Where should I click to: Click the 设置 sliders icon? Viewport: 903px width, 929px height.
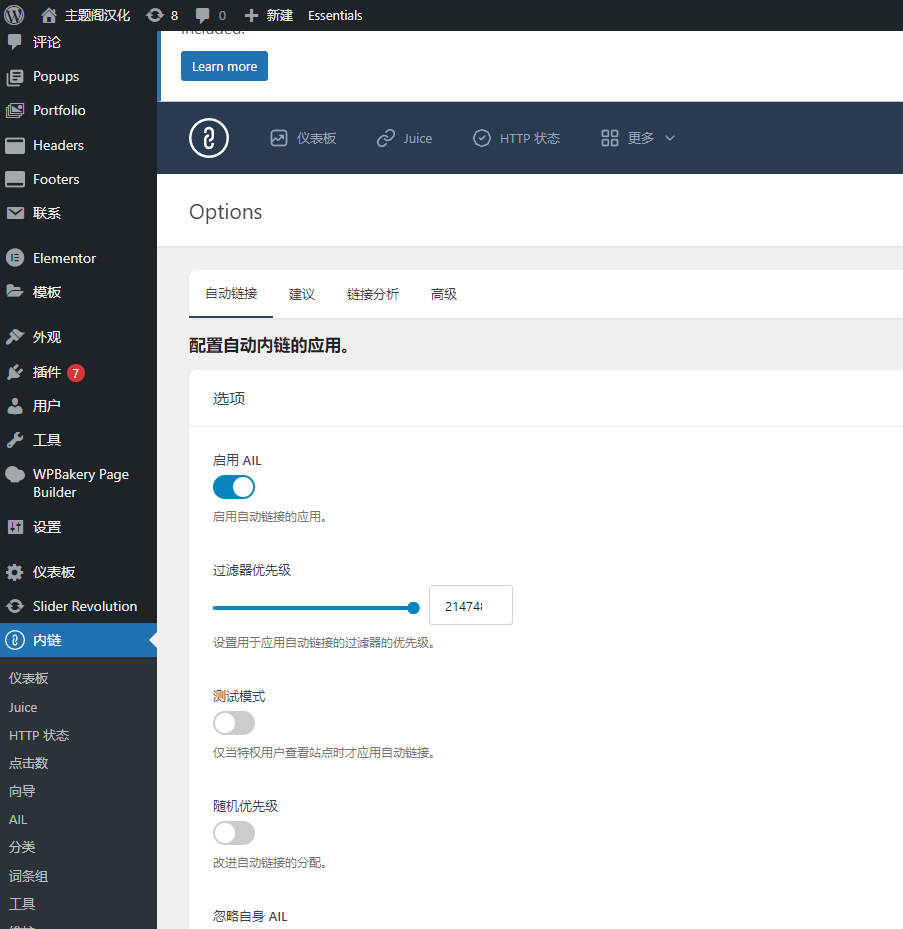point(15,527)
